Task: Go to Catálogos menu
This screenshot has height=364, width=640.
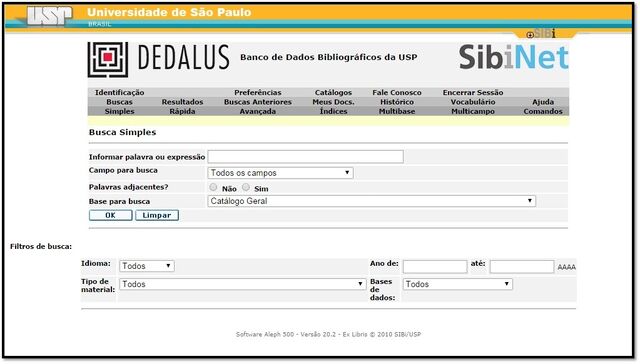Action: (x=333, y=93)
